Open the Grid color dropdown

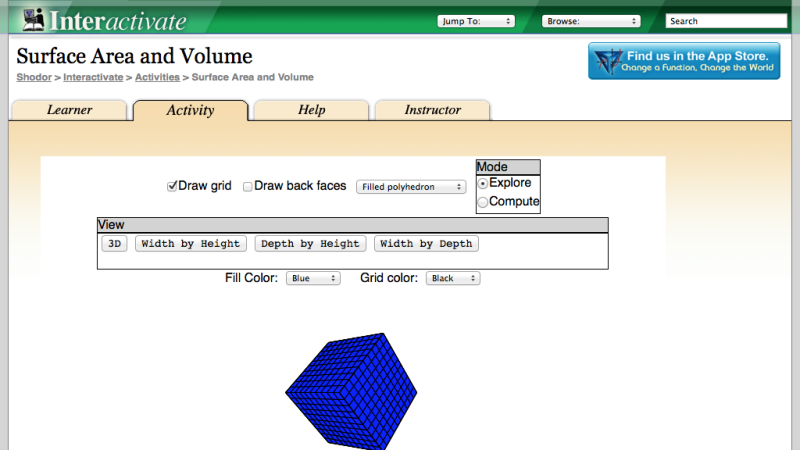tap(453, 278)
